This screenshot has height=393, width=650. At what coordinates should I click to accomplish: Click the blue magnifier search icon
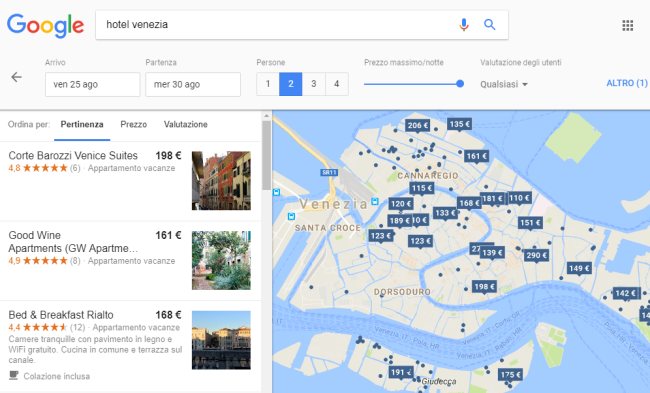pos(490,25)
